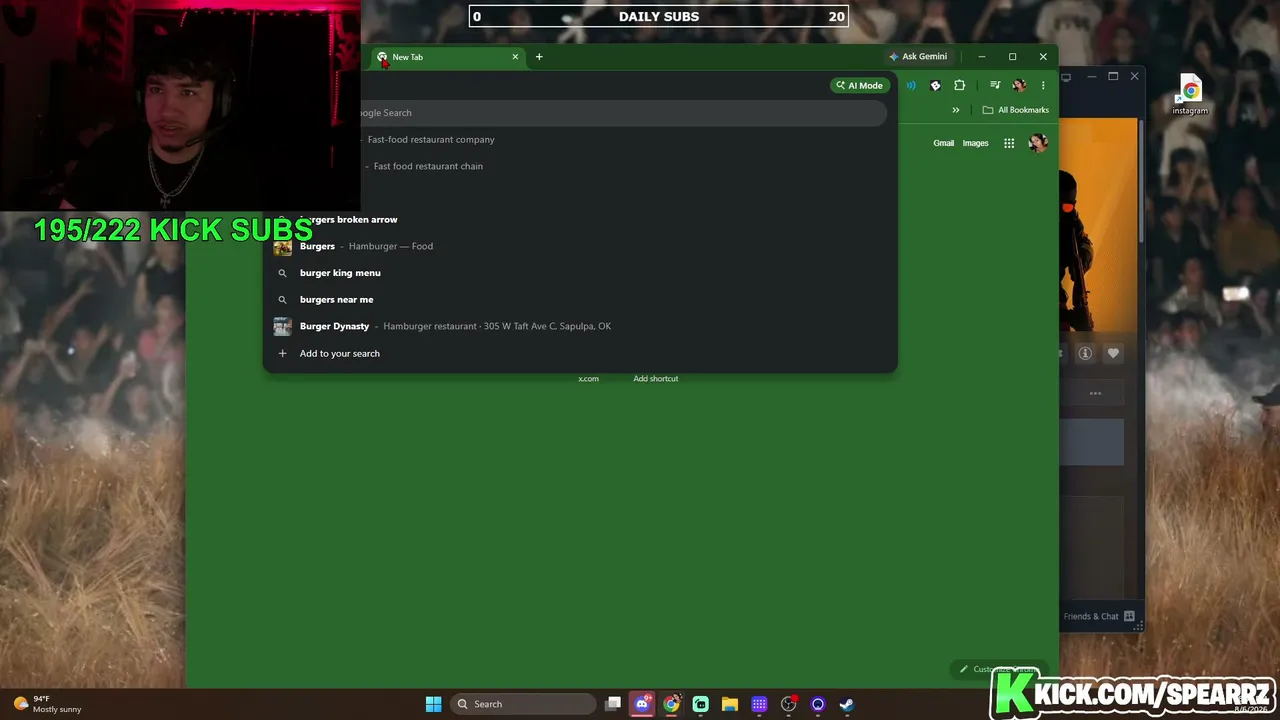The image size is (1280, 720).
Task: Open the Gmail link
Action: 944,143
